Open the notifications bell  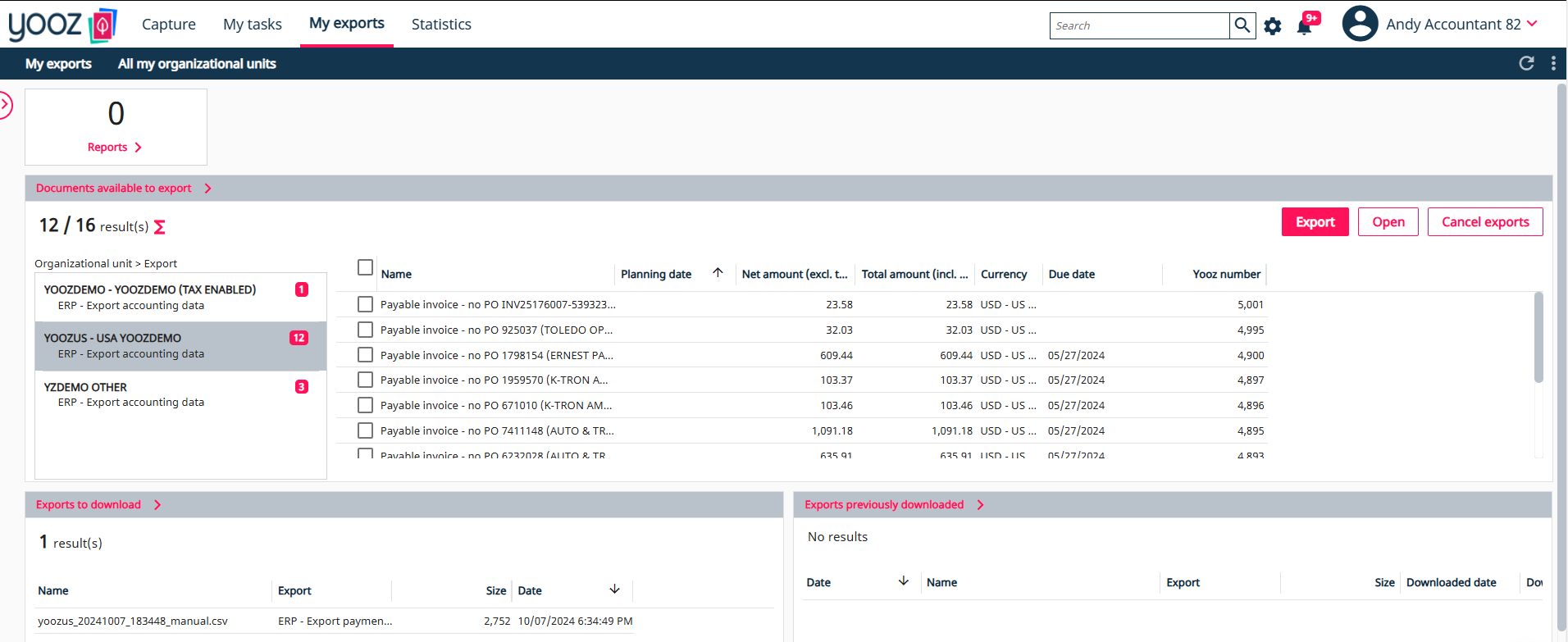[x=1305, y=26]
